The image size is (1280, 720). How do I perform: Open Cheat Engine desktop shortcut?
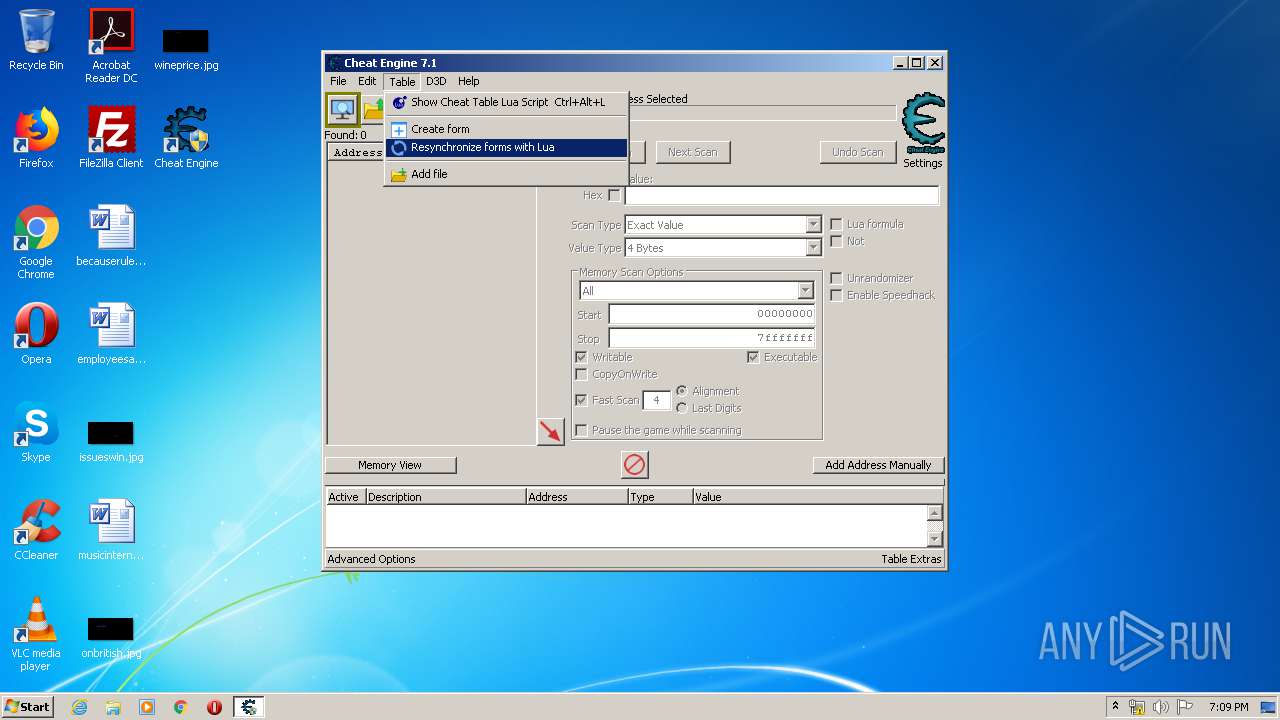tap(186, 138)
